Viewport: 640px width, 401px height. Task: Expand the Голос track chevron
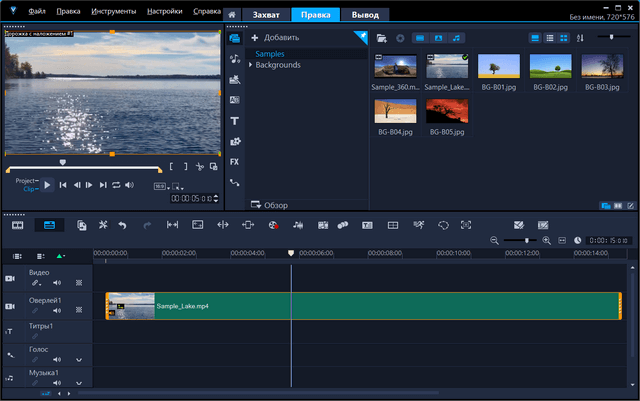click(79, 360)
